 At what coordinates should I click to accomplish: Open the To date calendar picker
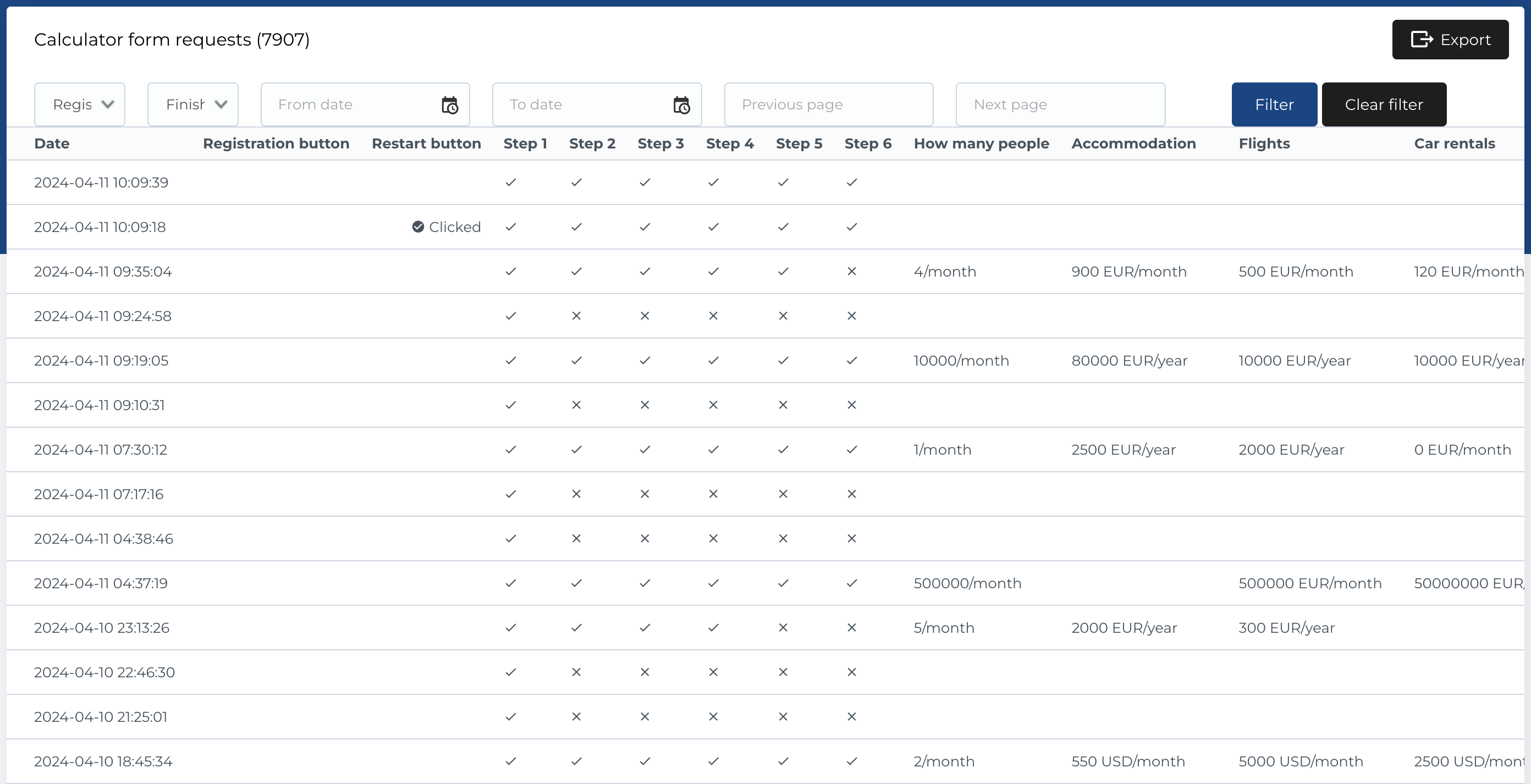point(681,104)
